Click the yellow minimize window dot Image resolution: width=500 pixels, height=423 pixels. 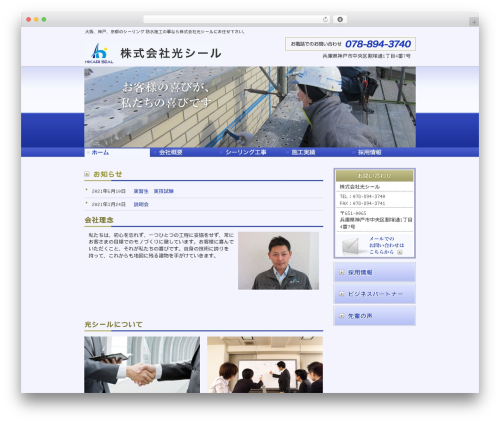(36, 20)
